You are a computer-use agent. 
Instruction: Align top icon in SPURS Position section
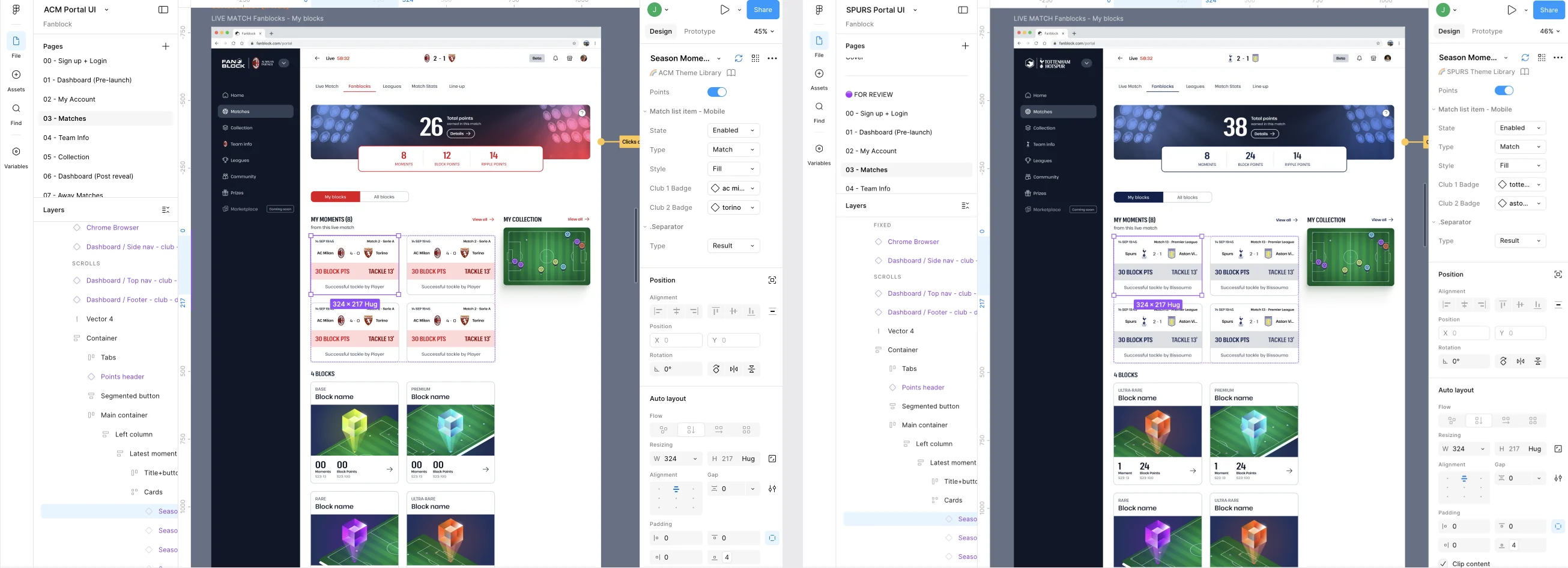pos(1503,304)
